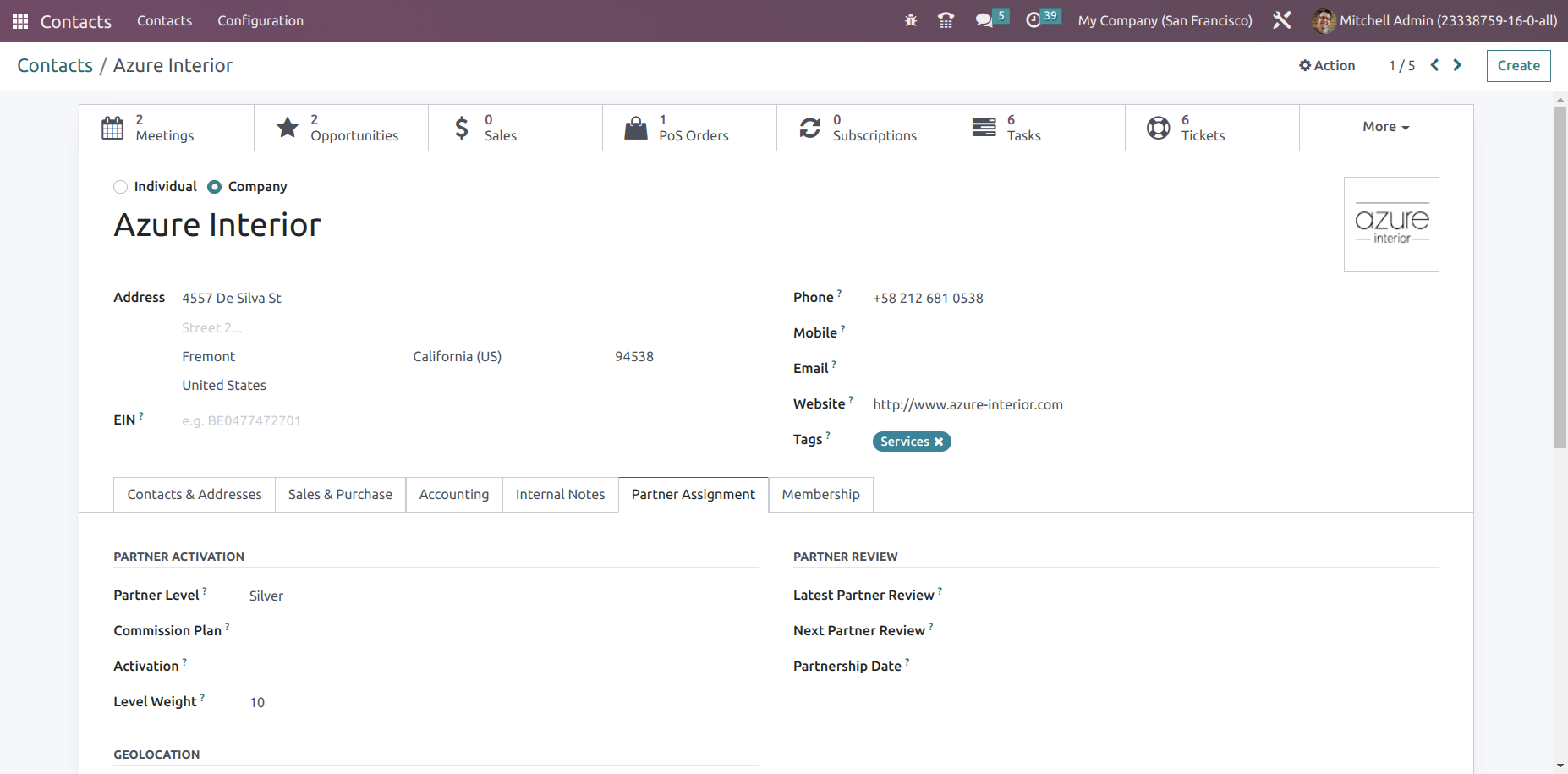
Task: Click the support wrench icon
Action: [x=1281, y=19]
